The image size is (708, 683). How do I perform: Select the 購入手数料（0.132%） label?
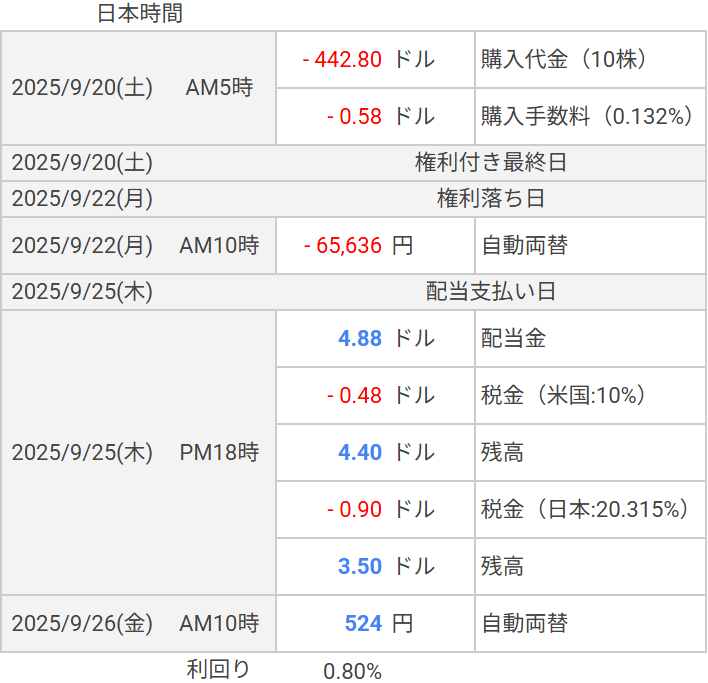click(x=587, y=116)
